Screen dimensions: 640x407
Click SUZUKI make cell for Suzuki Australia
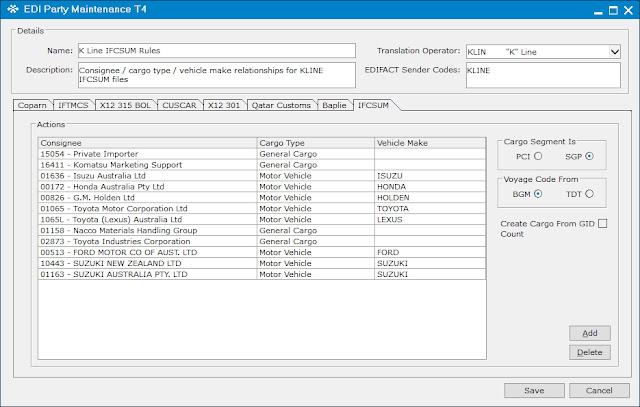click(x=430, y=274)
